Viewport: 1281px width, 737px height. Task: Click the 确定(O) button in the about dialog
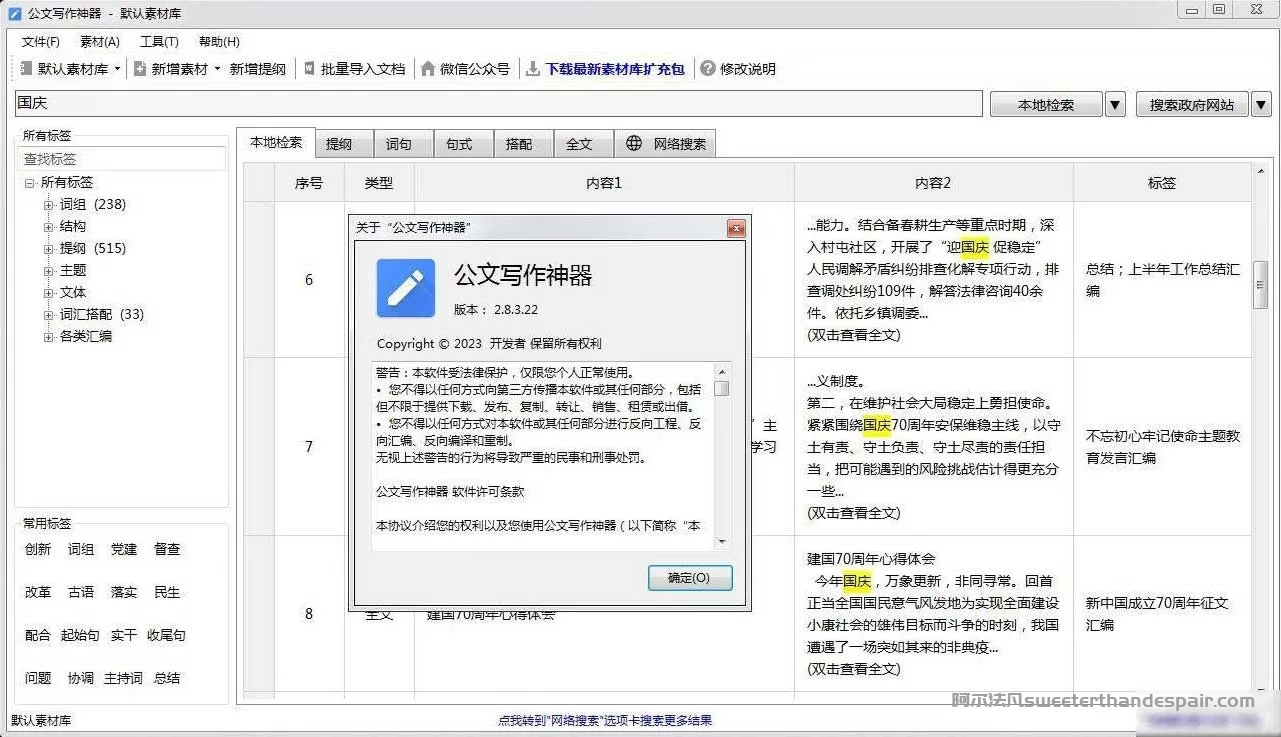[690, 578]
